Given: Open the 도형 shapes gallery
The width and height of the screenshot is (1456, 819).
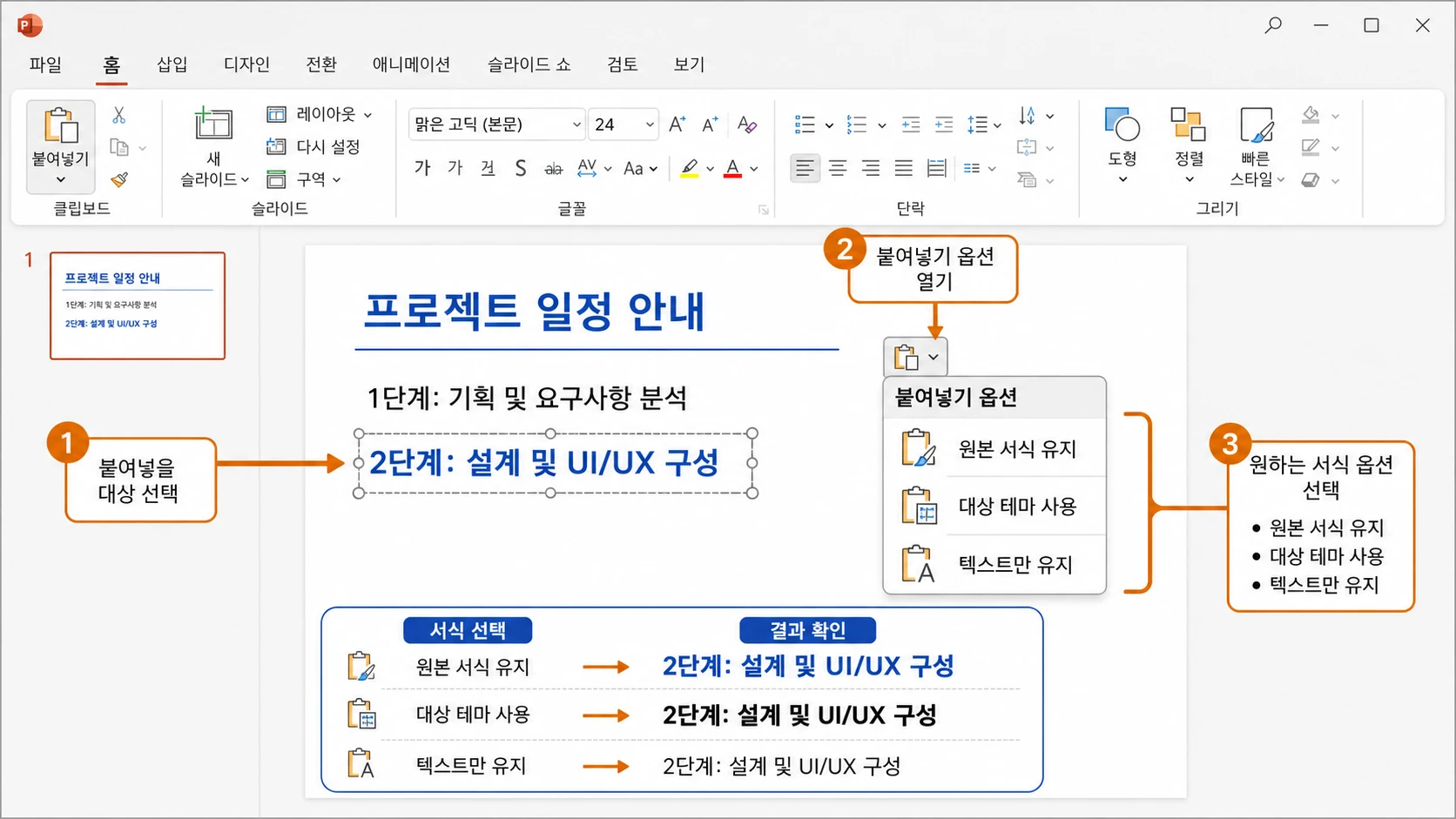Looking at the screenshot, I should [1122, 144].
